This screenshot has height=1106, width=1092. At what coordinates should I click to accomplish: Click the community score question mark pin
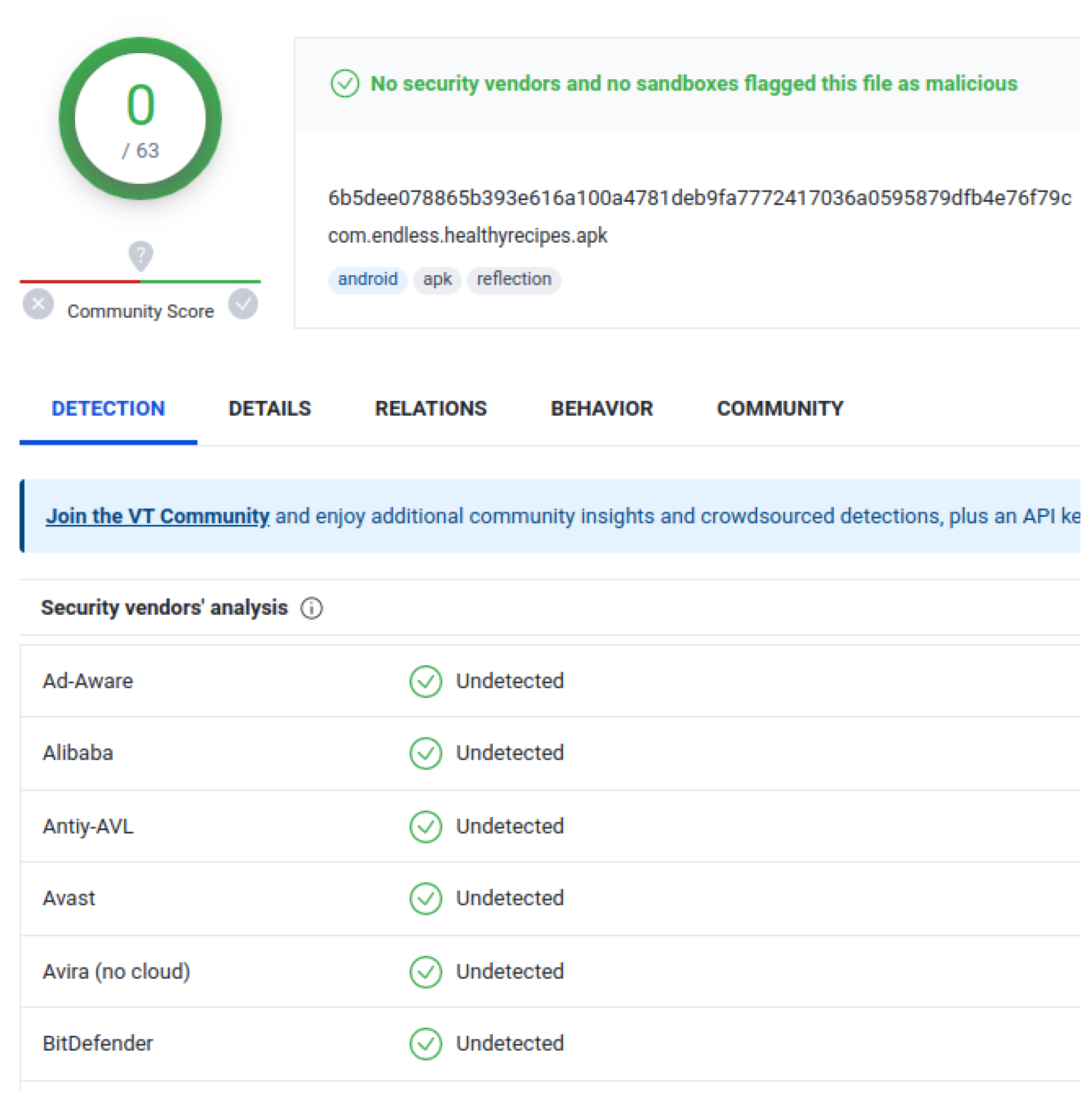140,255
